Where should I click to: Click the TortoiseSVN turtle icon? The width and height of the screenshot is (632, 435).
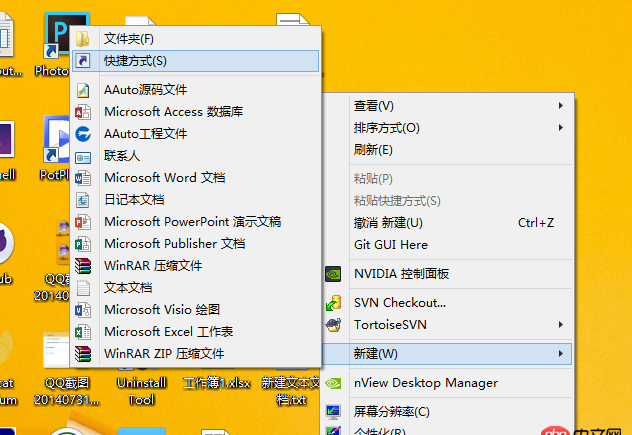click(x=333, y=325)
